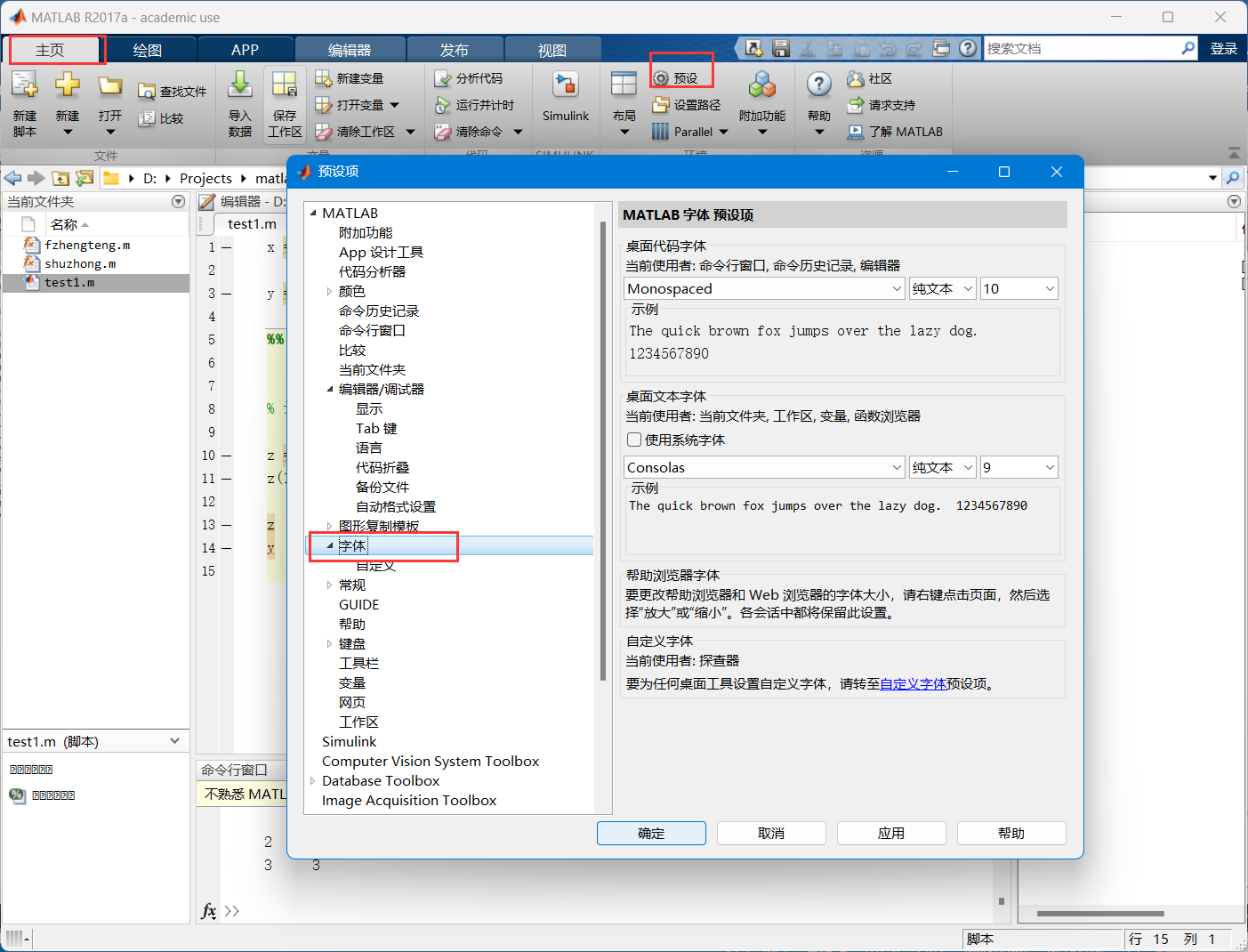Click the OK (确定) button
Viewport: 1248px width, 952px height.
[x=651, y=833]
